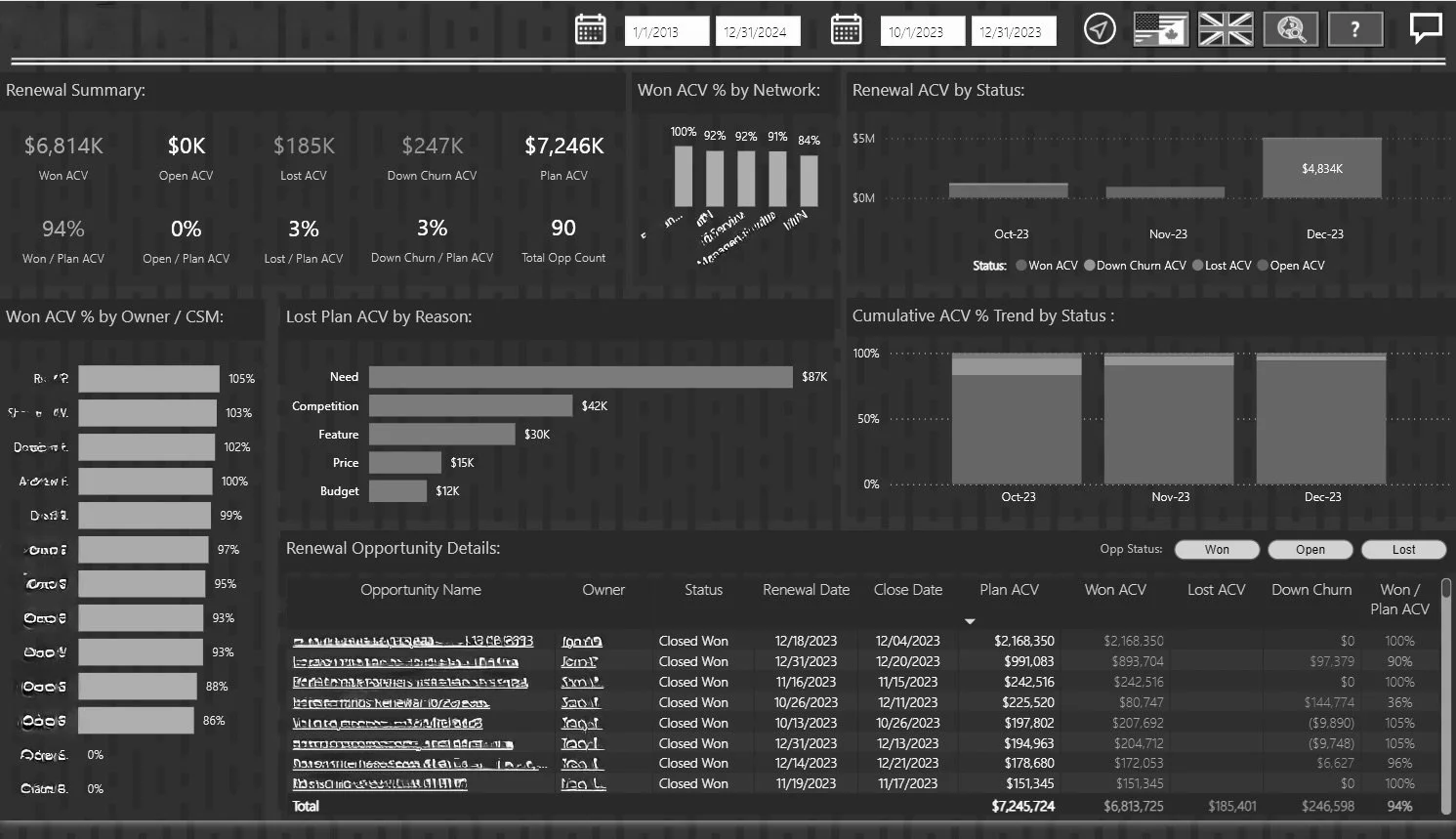Screen dimensions: 1456x839
Task: Click the Down Churn ACV legend swatch
Action: pyautogui.click(x=1089, y=266)
